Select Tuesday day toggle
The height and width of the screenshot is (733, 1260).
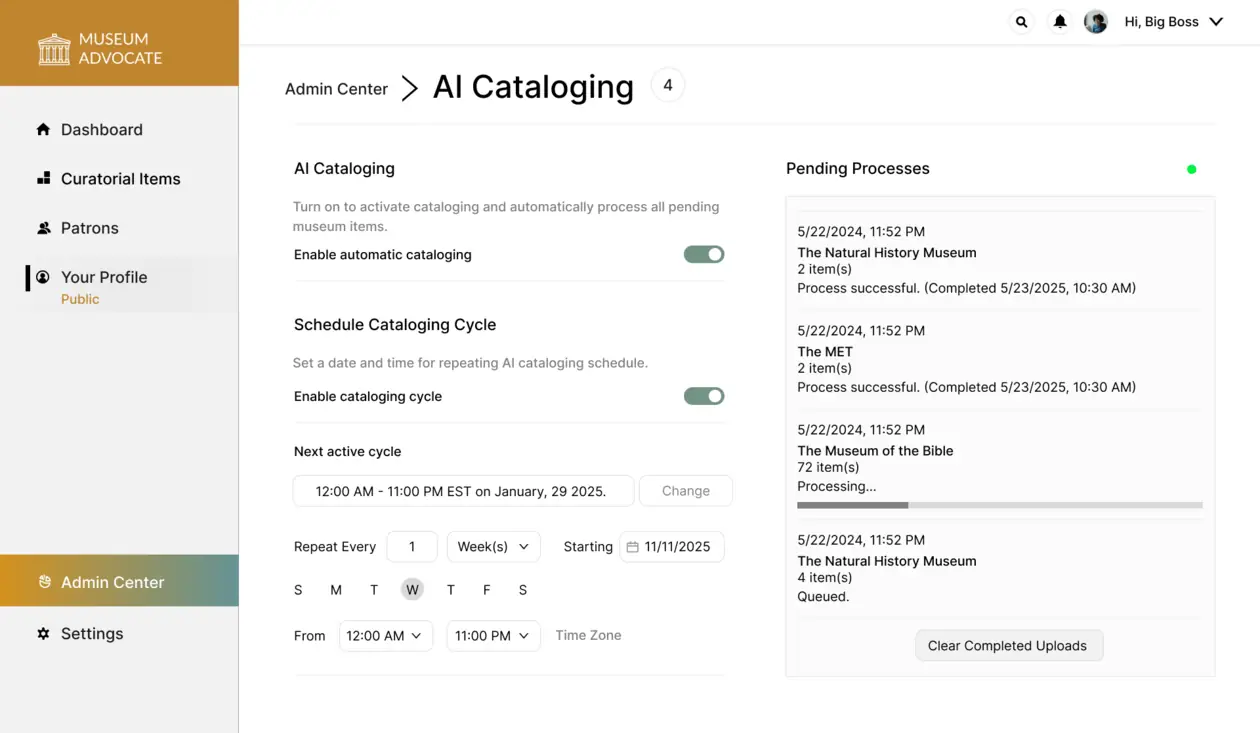click(x=374, y=590)
